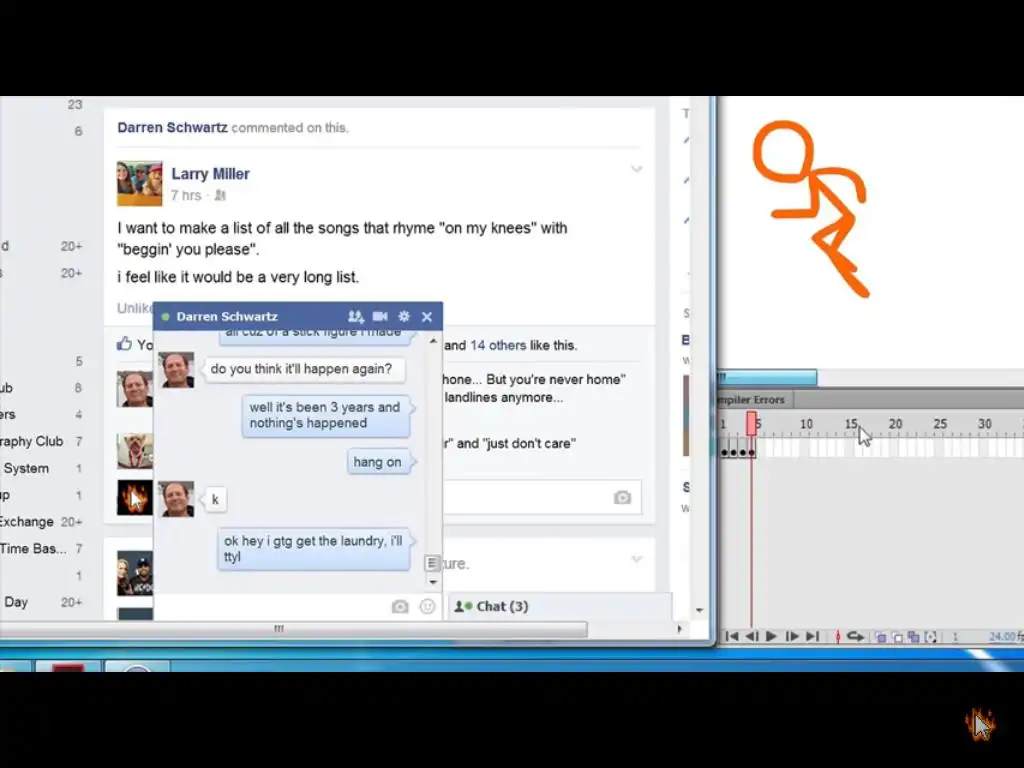The width and height of the screenshot is (1024, 768).
Task: Click the 24.00 fps frame rate value
Action: (x=1002, y=637)
